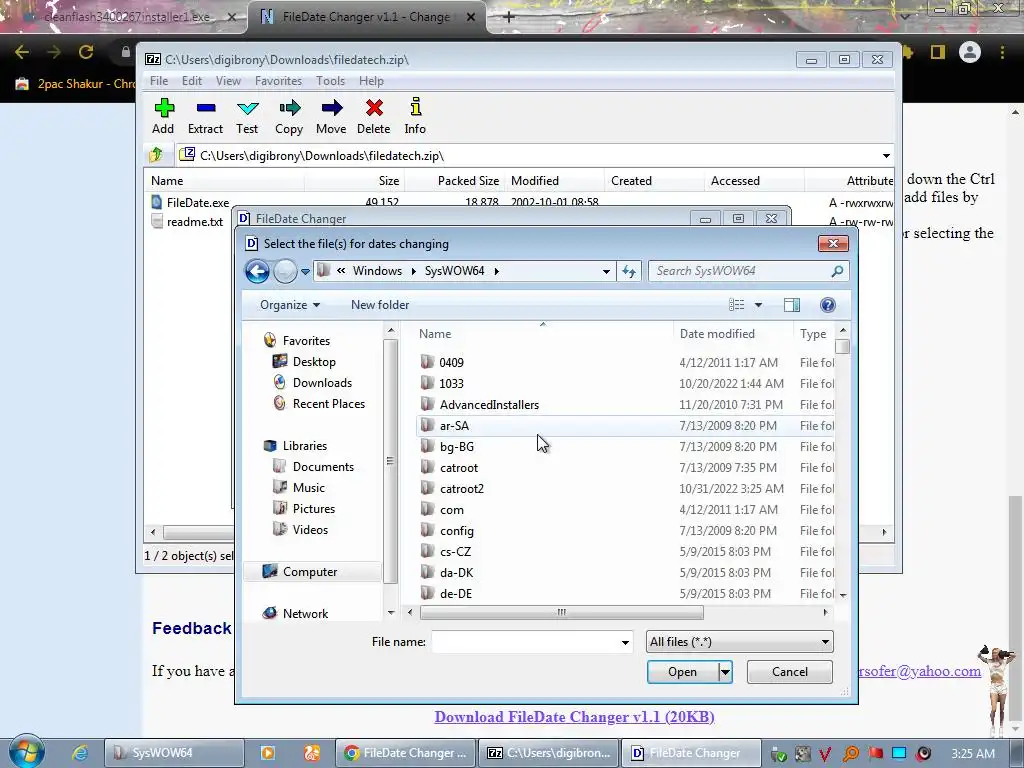Open the Edit menu in 7-Zip
The width and height of the screenshot is (1024, 768).
[191, 81]
